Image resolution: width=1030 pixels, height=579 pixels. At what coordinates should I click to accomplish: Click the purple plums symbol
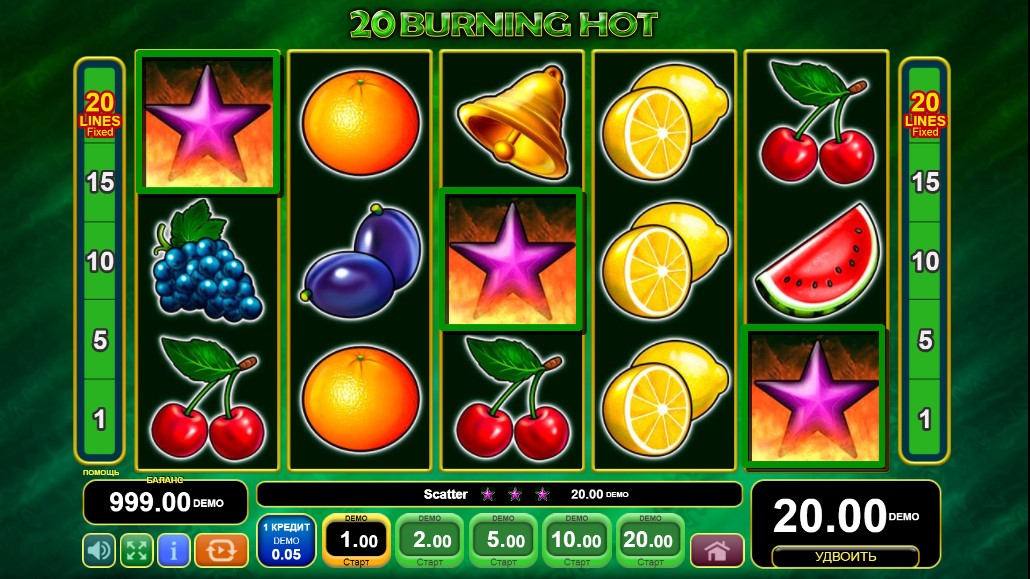tap(361, 261)
